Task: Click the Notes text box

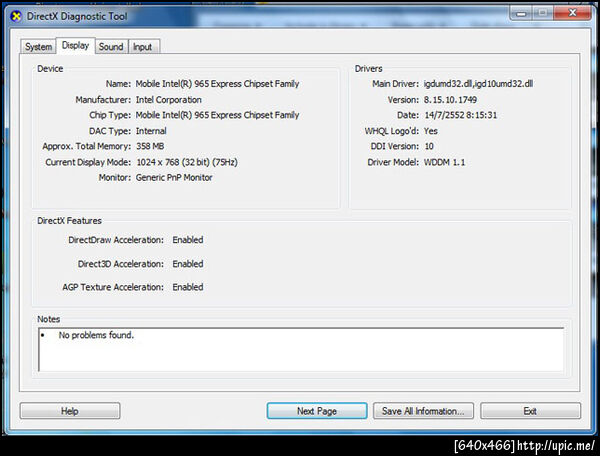Action: (301, 349)
